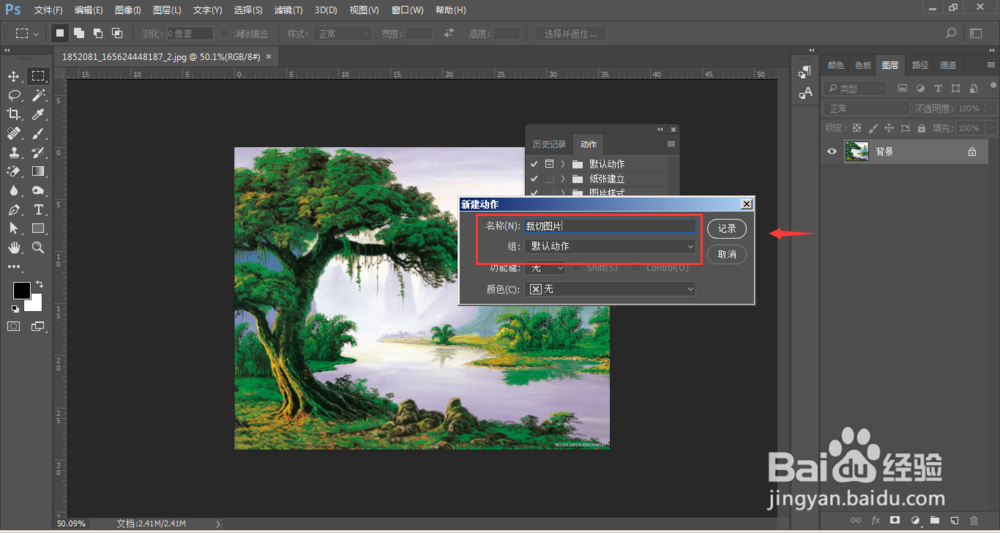This screenshot has height=533, width=1000.
Task: Select the Eraser tool
Action: [x=13, y=172]
